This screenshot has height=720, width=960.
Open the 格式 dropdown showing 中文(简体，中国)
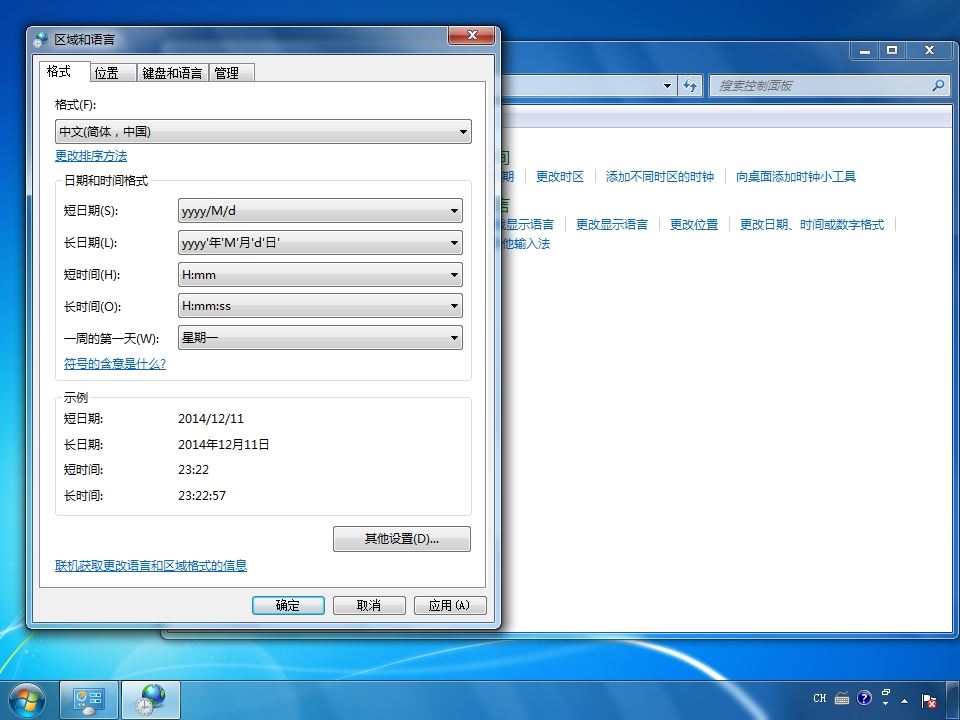[x=263, y=132]
